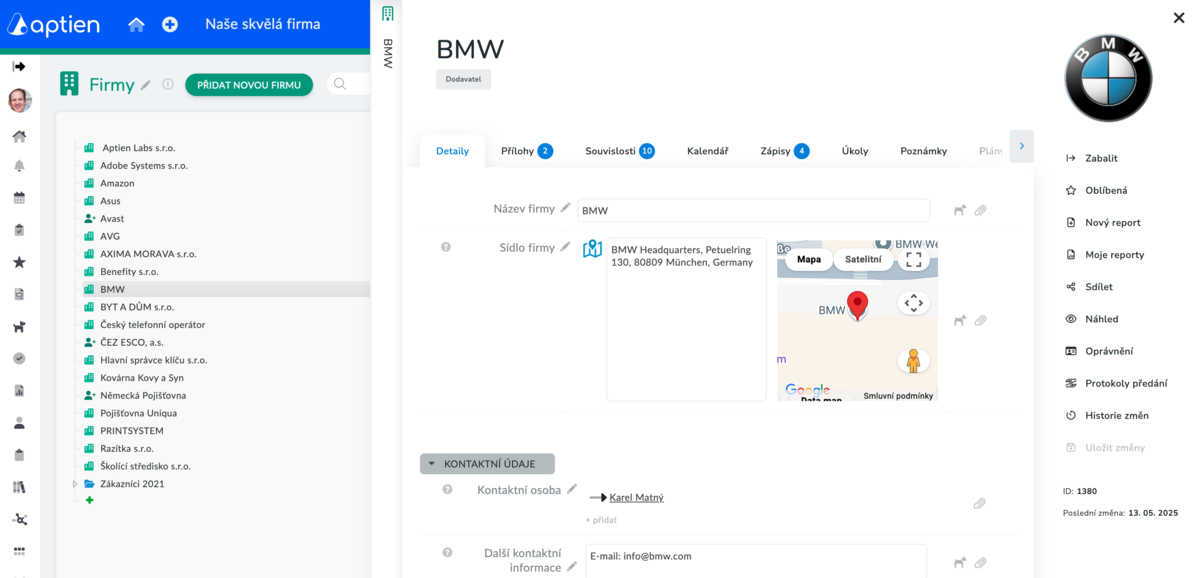Click the Street View pegman on the map

(x=913, y=361)
